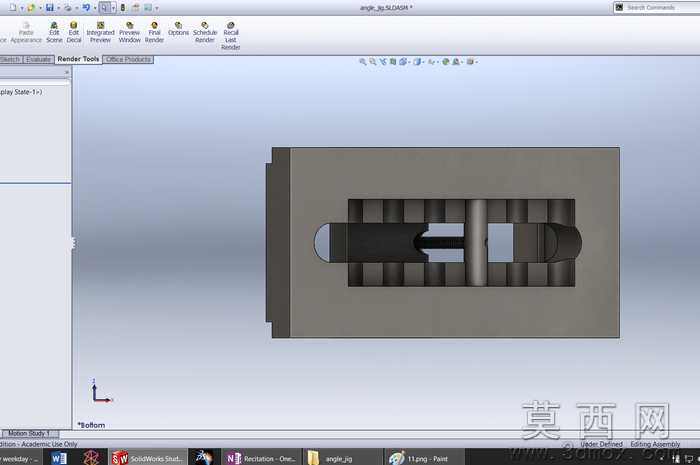Open the Apply Scene icon
The image size is (700, 465).
(456, 62)
